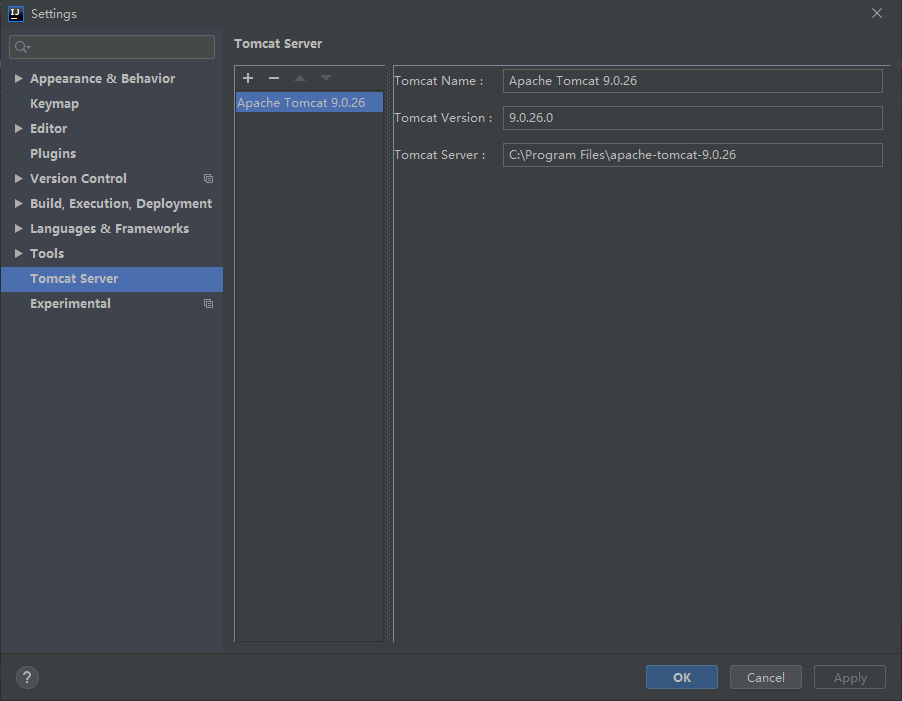This screenshot has height=701, width=902.
Task: Click inside the Tomcat Name field
Action: (692, 81)
